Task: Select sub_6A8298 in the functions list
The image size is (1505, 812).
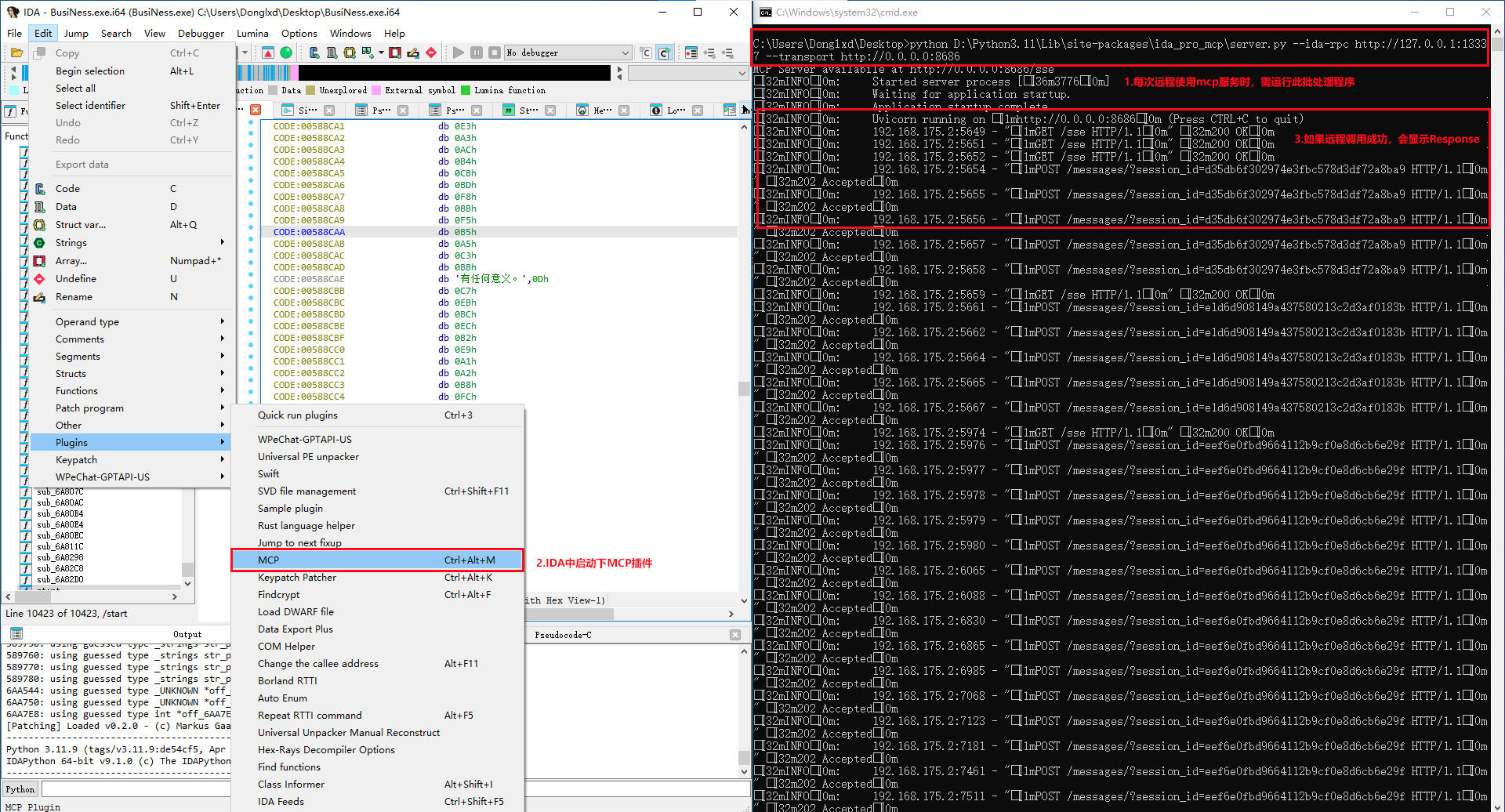Action: [x=60, y=557]
